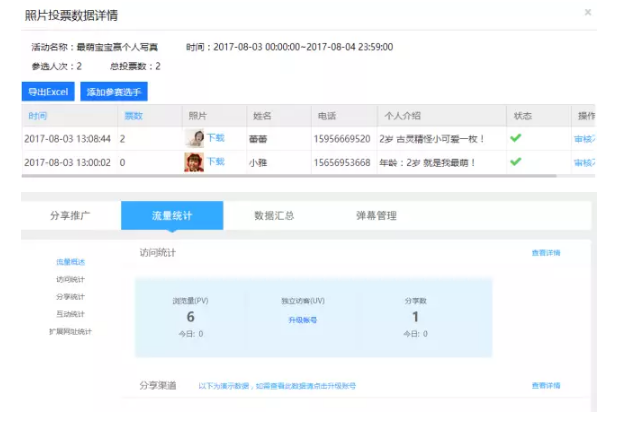Select the 流量统计 tab
Screen dimensions: 617x424
click(x=172, y=216)
